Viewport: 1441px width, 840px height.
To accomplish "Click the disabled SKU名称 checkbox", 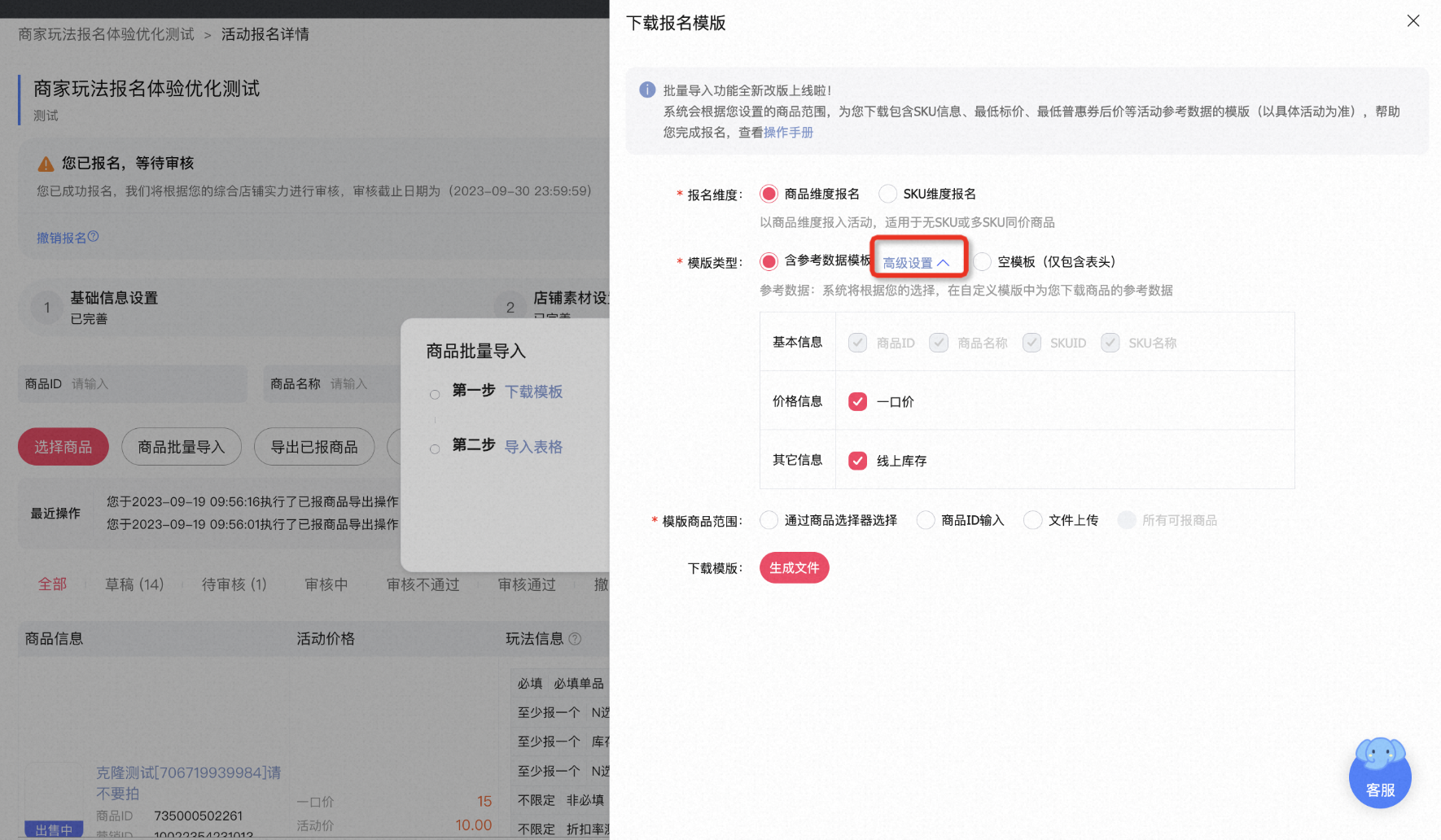I will (x=1110, y=343).
